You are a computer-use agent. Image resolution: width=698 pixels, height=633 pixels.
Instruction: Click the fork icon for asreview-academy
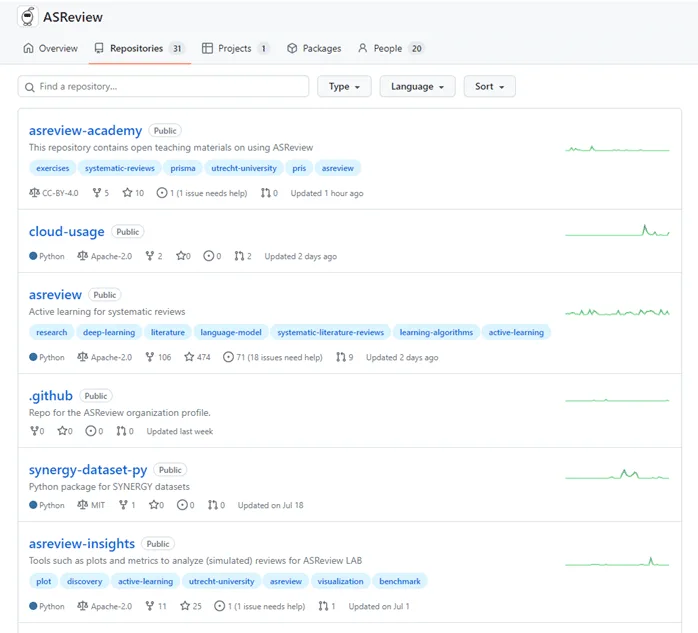click(x=97, y=193)
